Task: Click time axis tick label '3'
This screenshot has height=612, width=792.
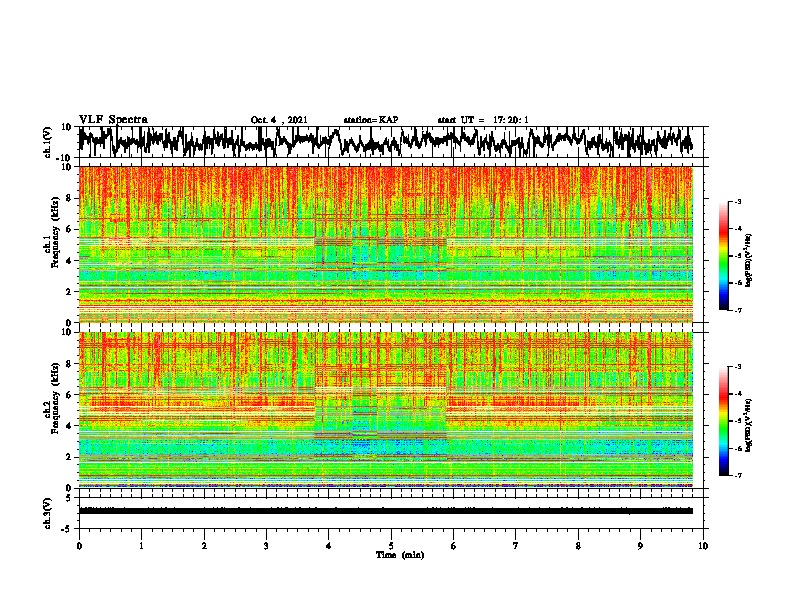Action: pyautogui.click(x=266, y=545)
